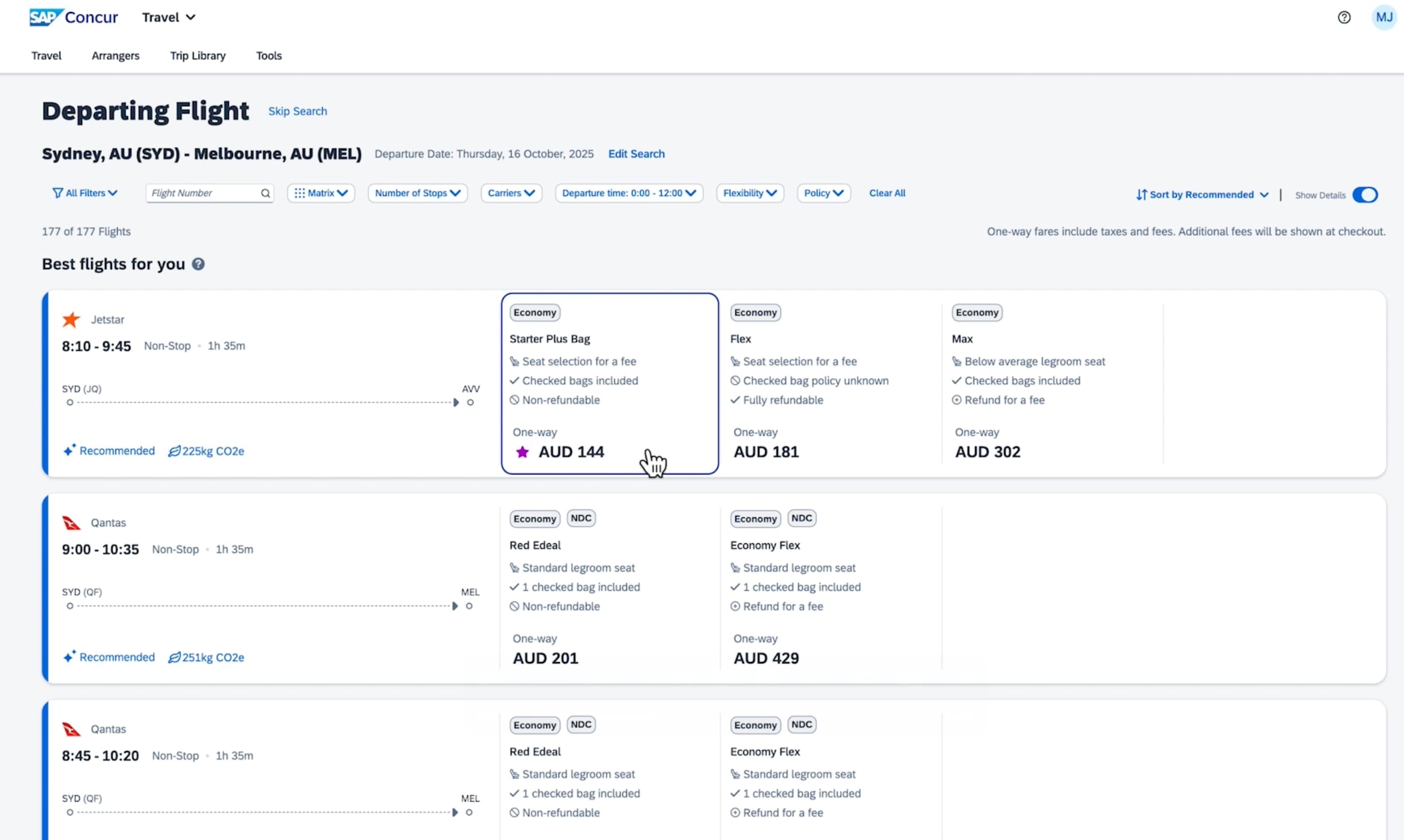Click the Jetstar 225kg CO2e emissions leaf icon

point(174,451)
